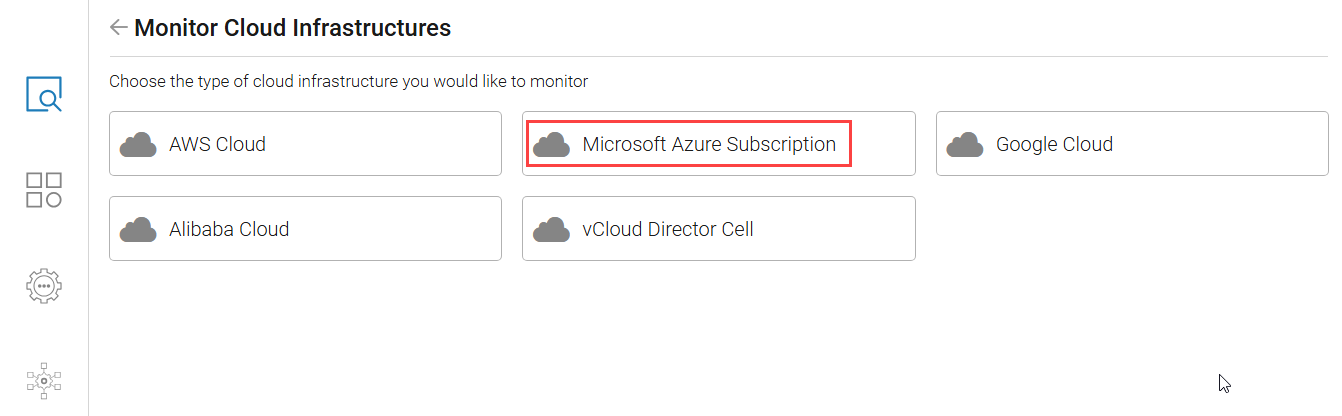Select the 'AWS Cloud' text label
Image resolution: width=1342 pixels, height=416 pixels.
pyautogui.click(x=217, y=144)
